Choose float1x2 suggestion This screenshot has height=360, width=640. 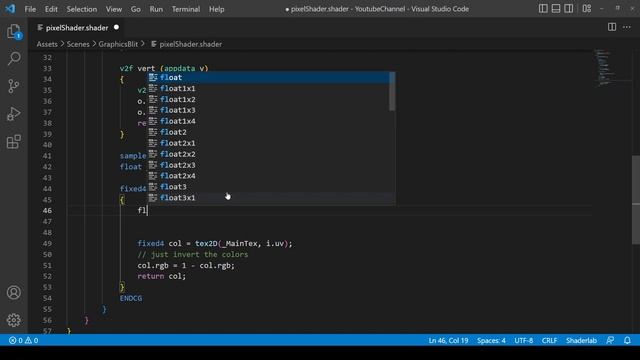(268, 100)
